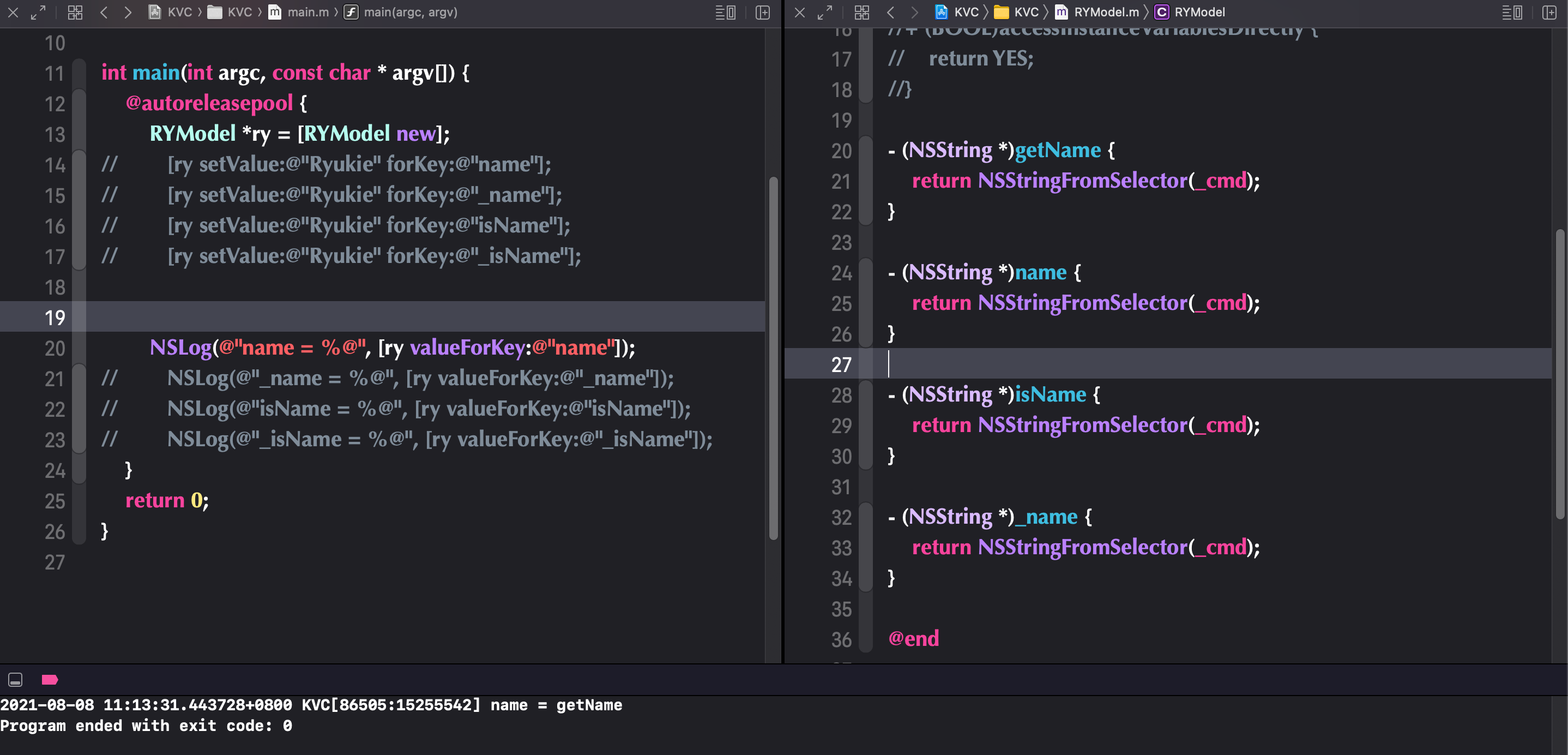Fold getName method at line 20 ribbon

866,151
